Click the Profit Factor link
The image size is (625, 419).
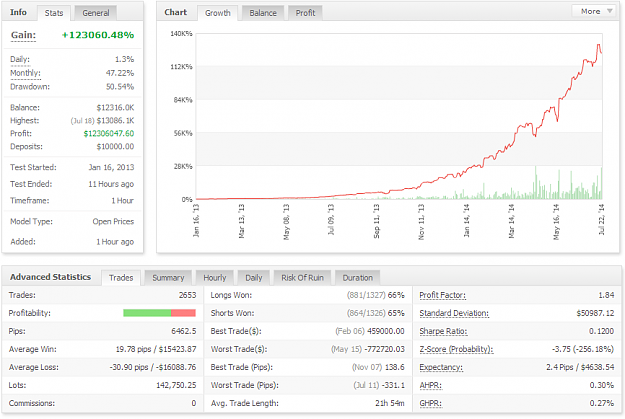[442, 295]
